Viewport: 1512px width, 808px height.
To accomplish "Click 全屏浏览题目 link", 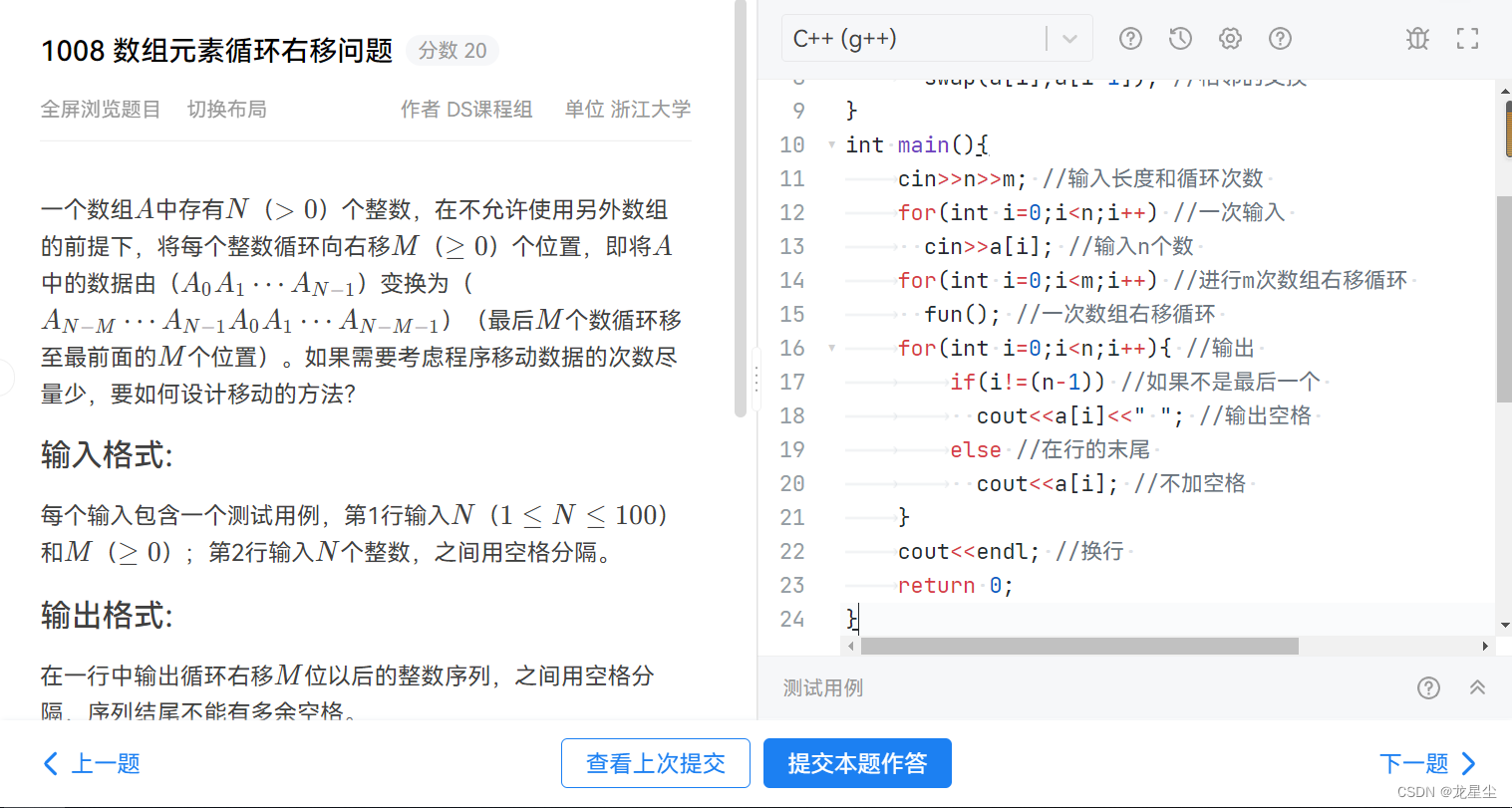I will 101,110.
